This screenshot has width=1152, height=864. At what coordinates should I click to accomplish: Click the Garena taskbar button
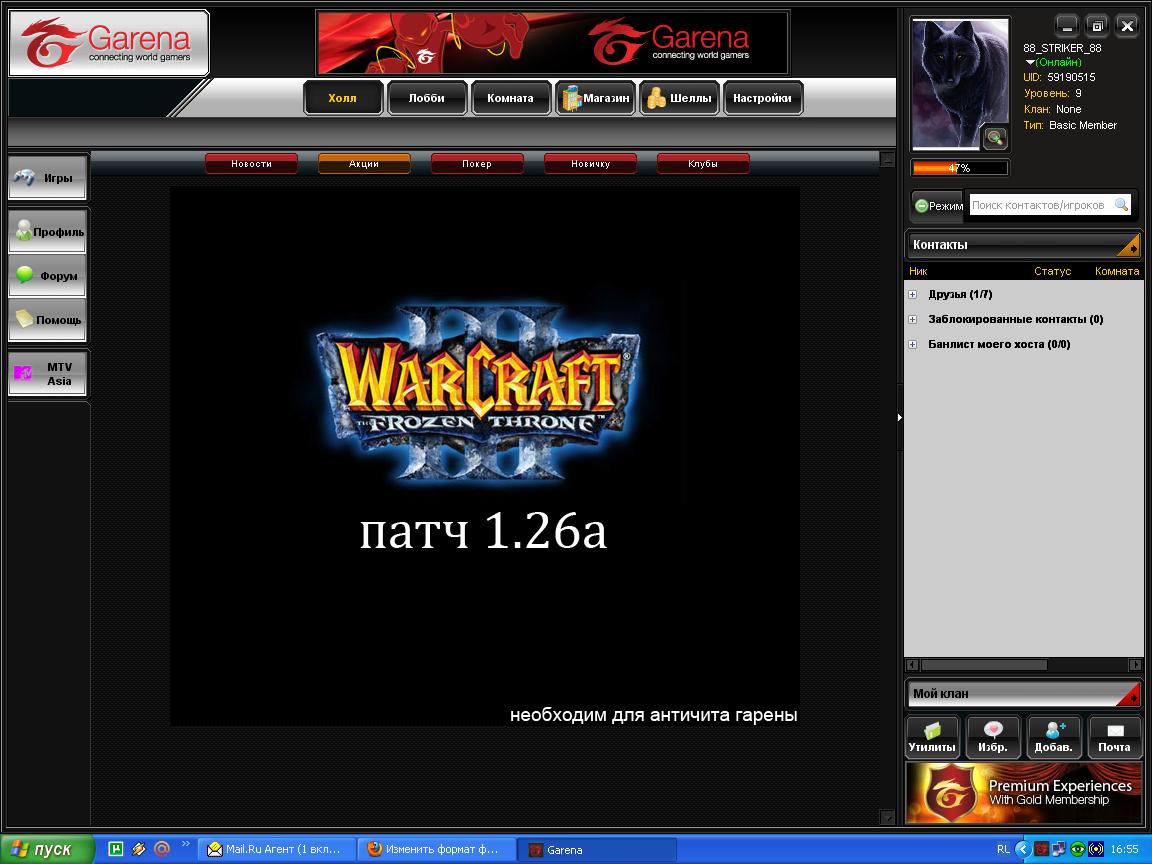click(x=597, y=849)
